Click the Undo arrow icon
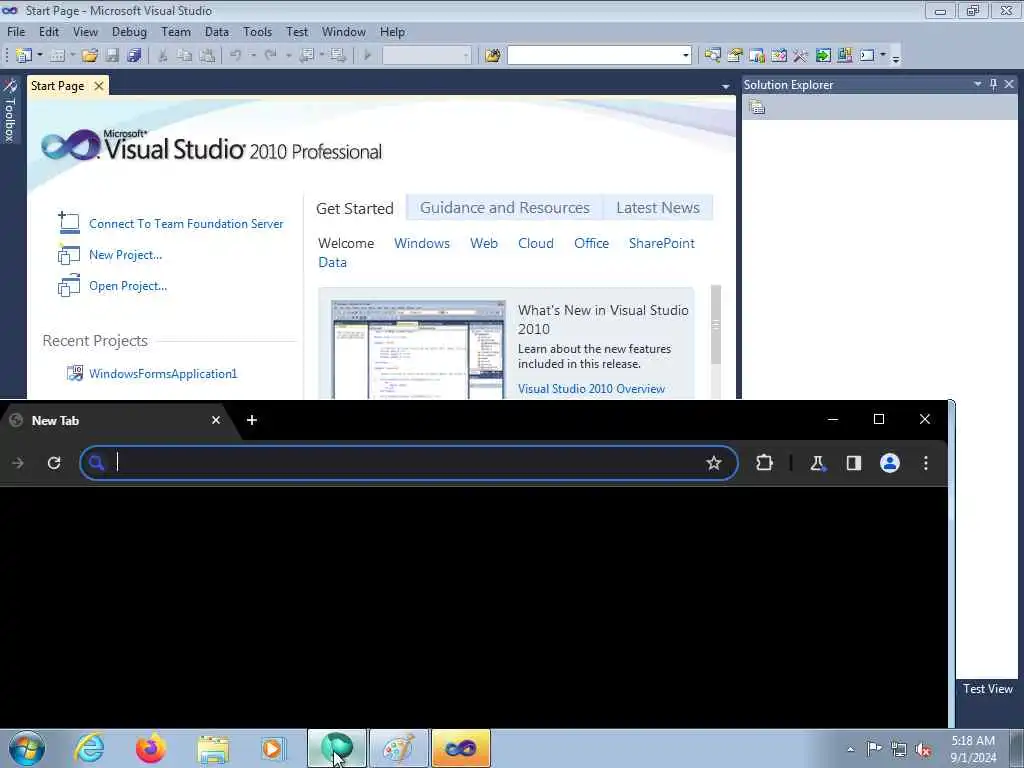The image size is (1024, 768). tap(235, 56)
